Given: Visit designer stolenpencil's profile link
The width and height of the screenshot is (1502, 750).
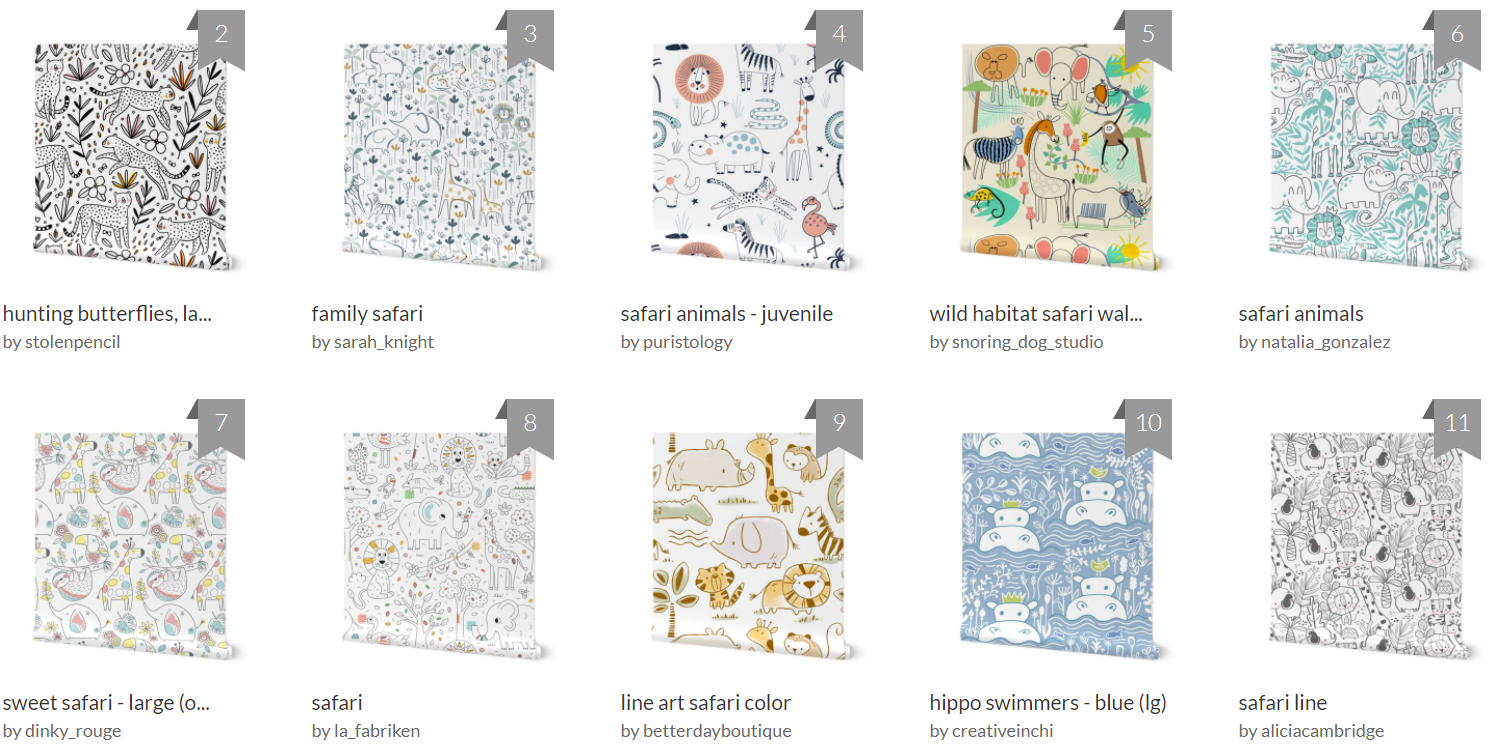Looking at the screenshot, I should pyautogui.click(x=62, y=342).
